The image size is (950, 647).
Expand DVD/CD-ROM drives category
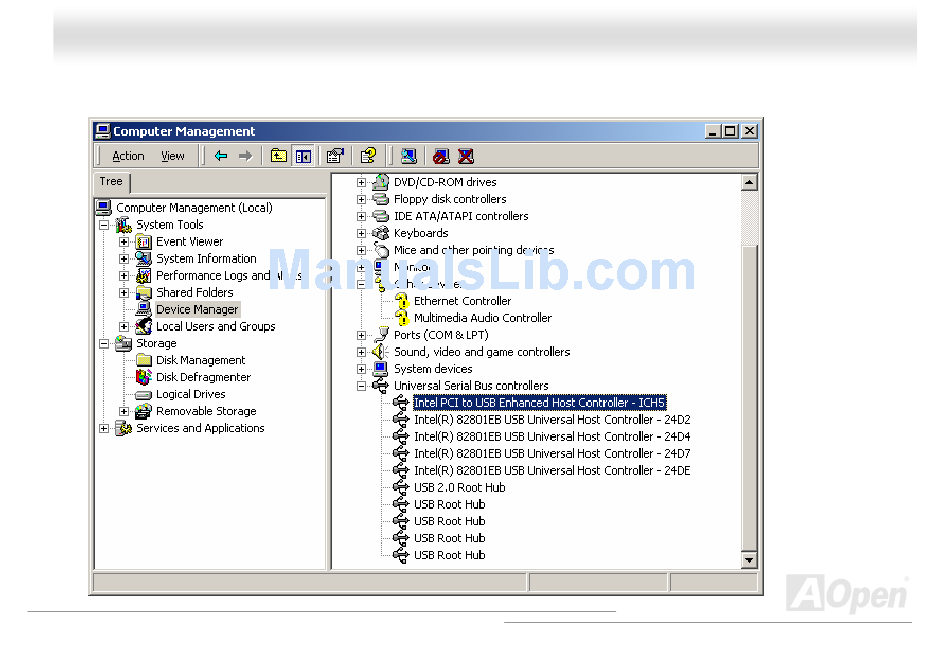coord(362,182)
